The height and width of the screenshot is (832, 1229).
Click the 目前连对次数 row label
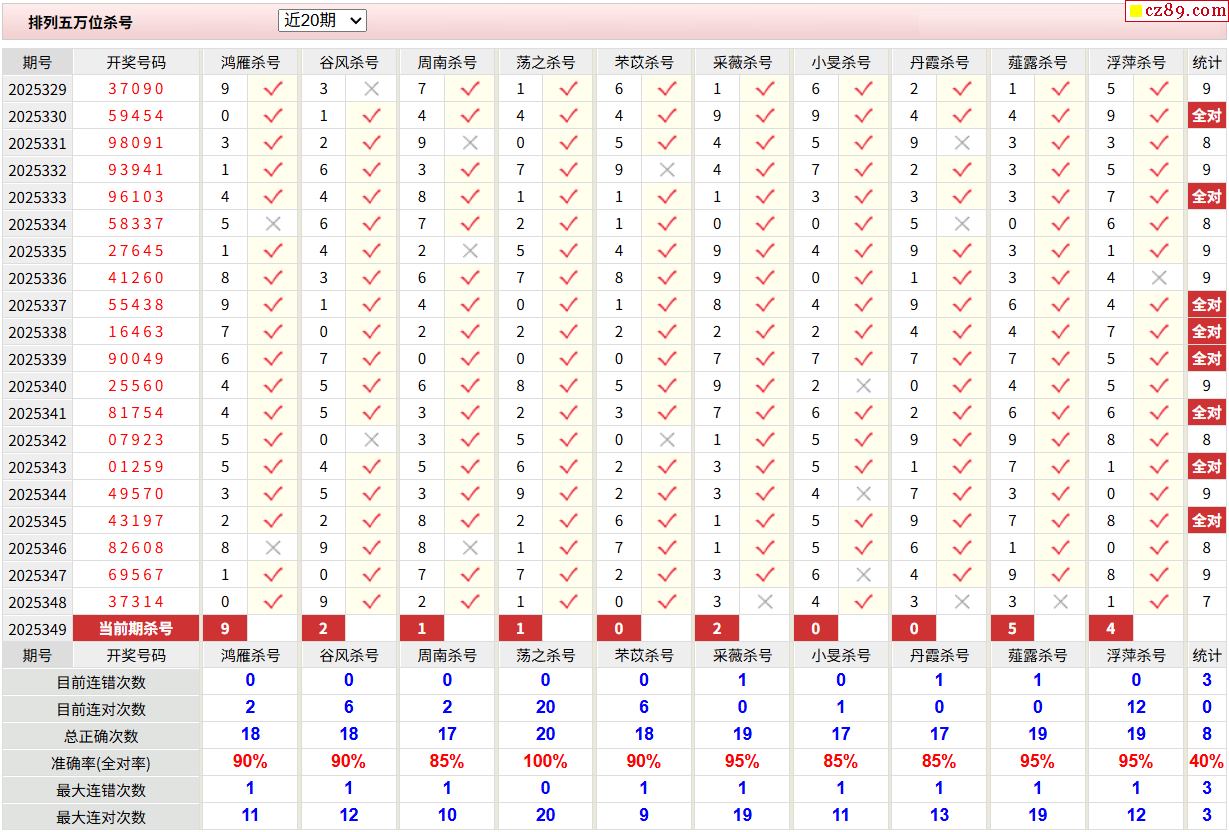[x=101, y=709]
